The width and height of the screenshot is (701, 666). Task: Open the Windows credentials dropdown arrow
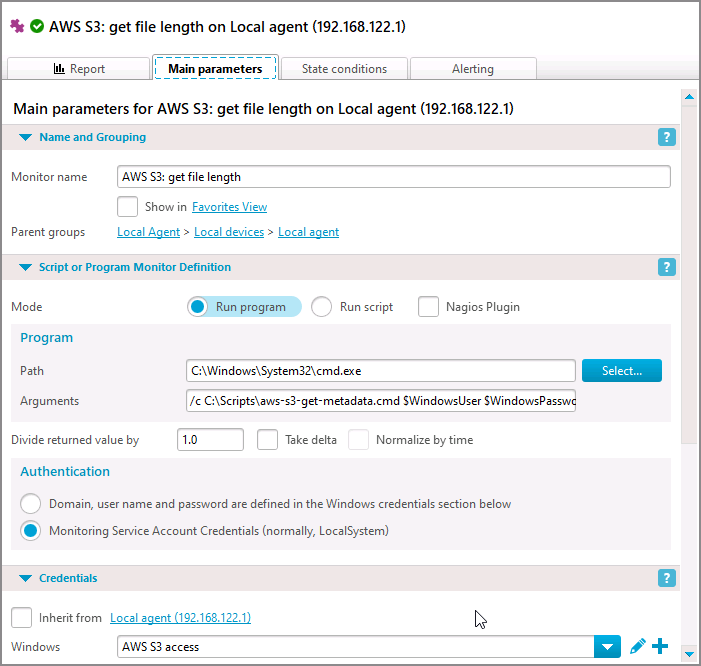(x=607, y=646)
